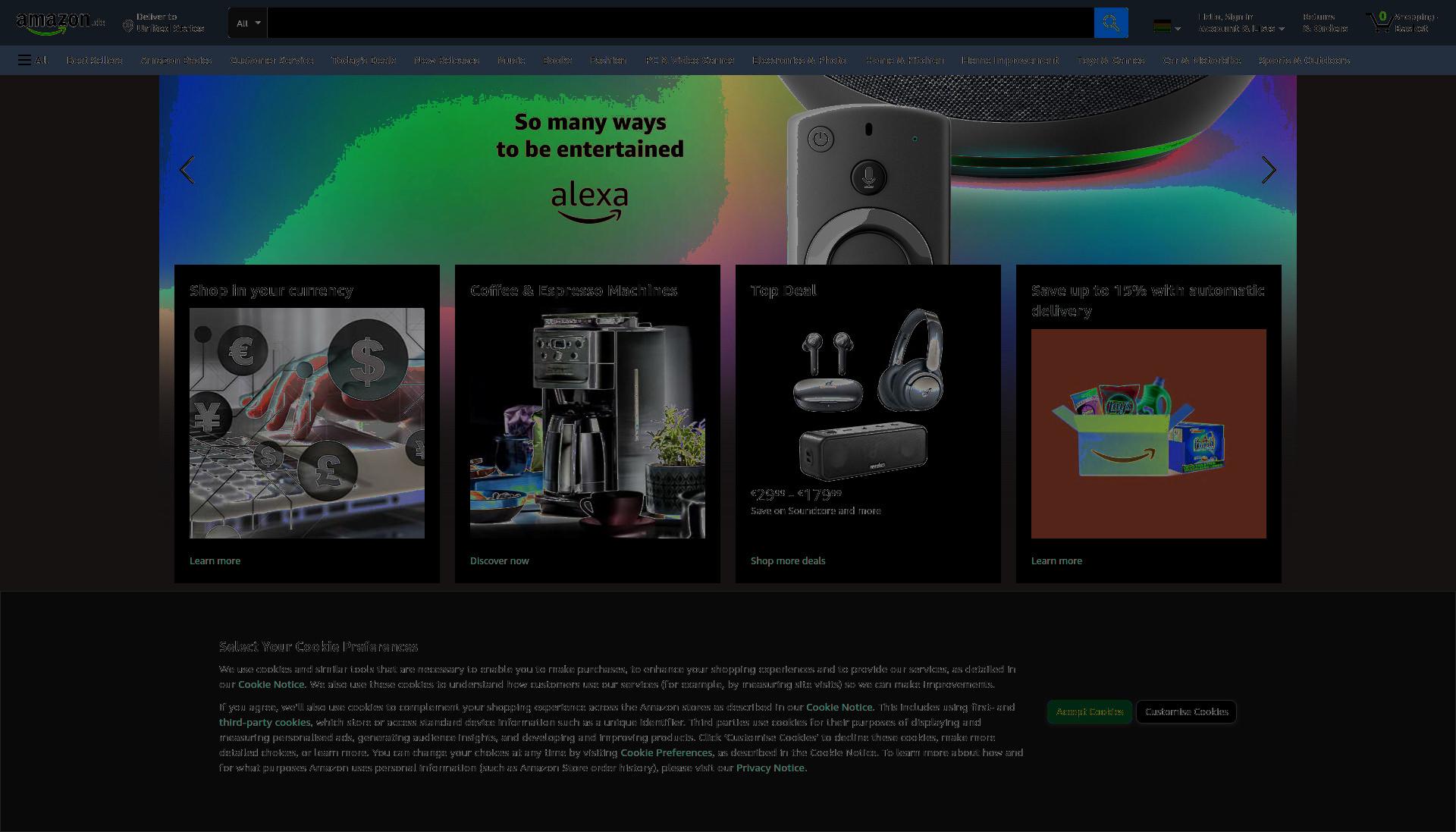
Task: Select the Music category
Action: click(511, 60)
